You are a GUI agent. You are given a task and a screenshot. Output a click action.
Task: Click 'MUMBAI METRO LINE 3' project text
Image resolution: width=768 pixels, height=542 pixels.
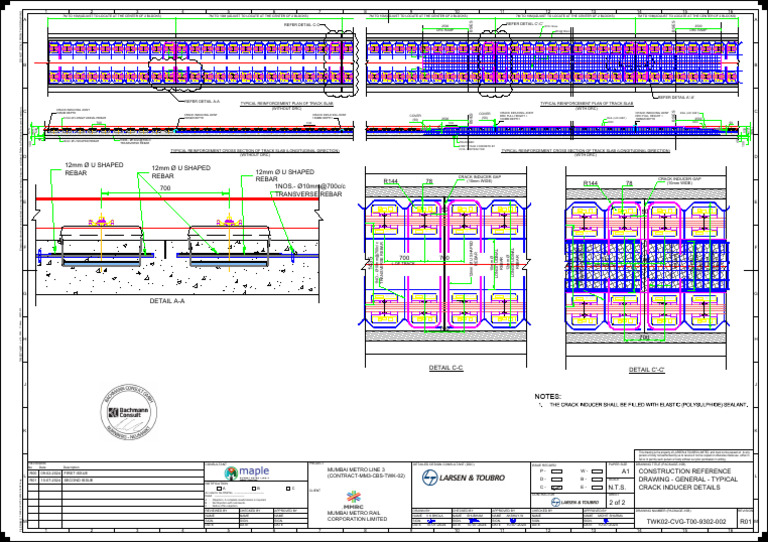[x=356, y=470]
